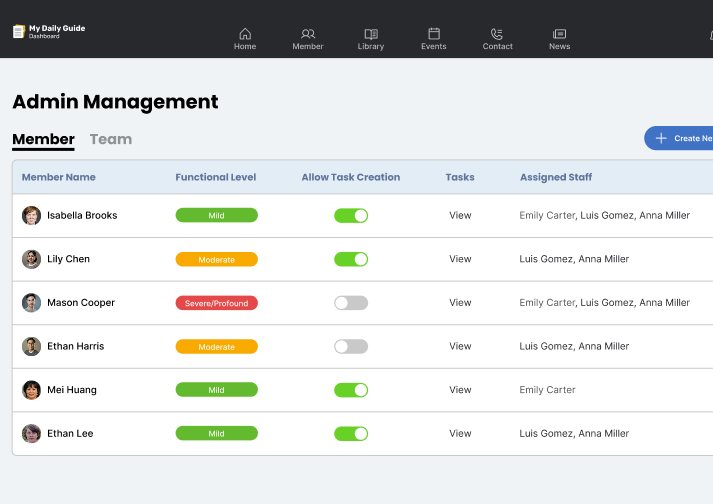
Task: Open the News icon
Action: click(x=559, y=34)
